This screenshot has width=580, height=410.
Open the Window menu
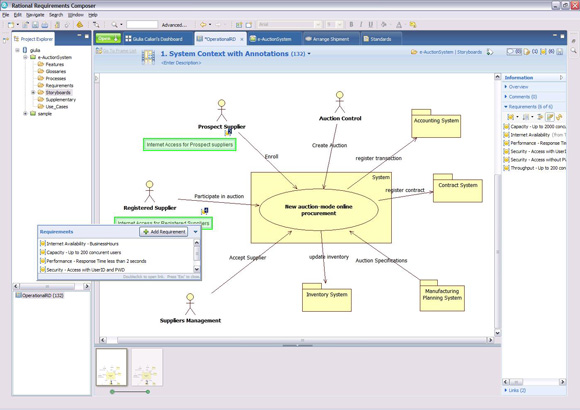[x=75, y=15]
